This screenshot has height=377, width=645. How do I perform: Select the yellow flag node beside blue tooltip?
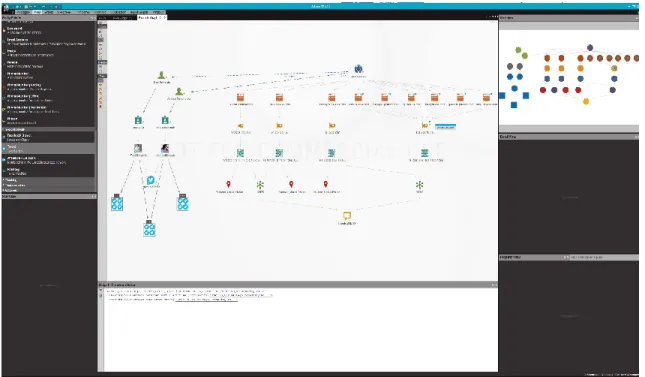tap(425, 125)
